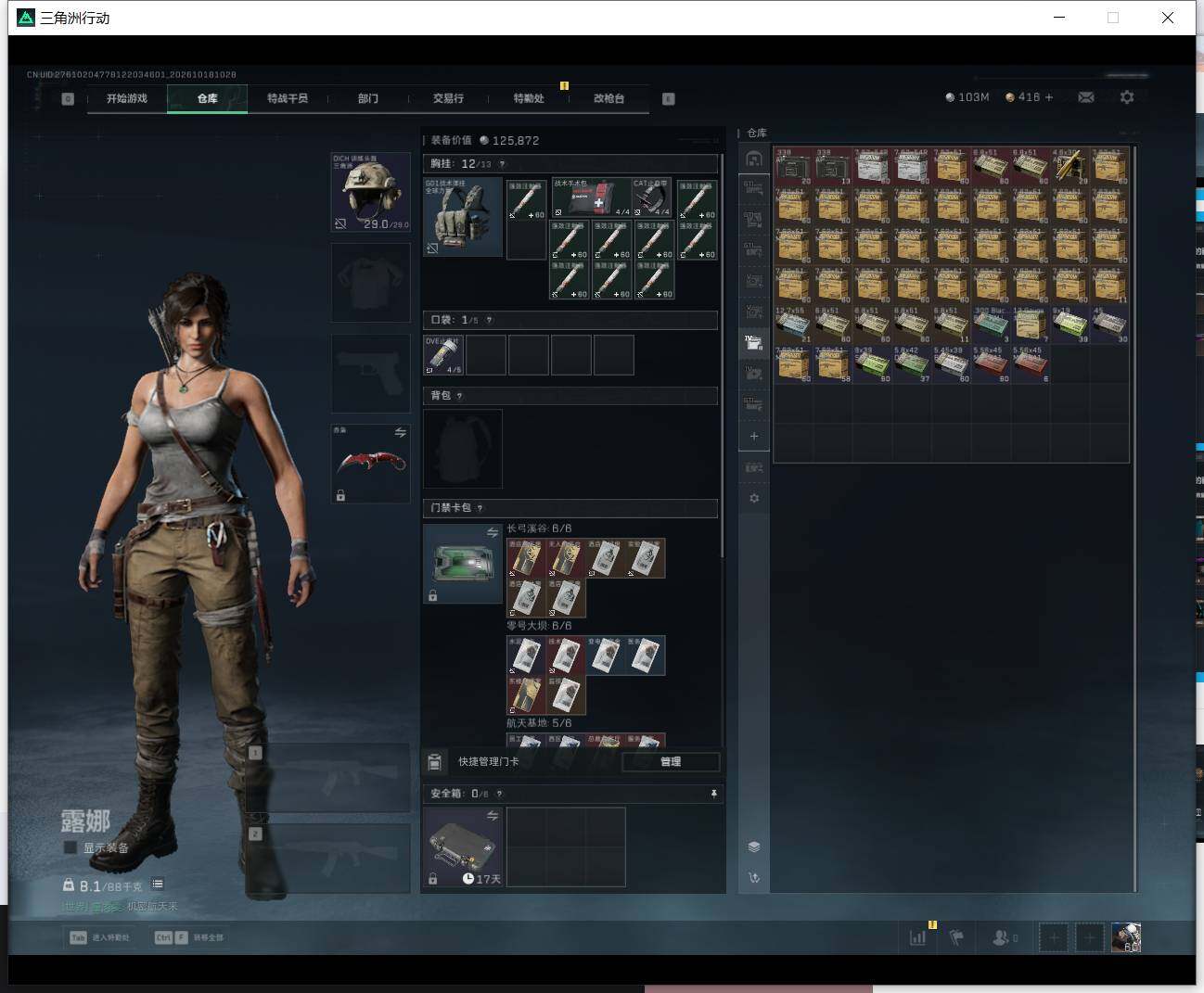The height and width of the screenshot is (993, 1204).
Task: Select the .338 AP ammo with count 20
Action: [793, 167]
